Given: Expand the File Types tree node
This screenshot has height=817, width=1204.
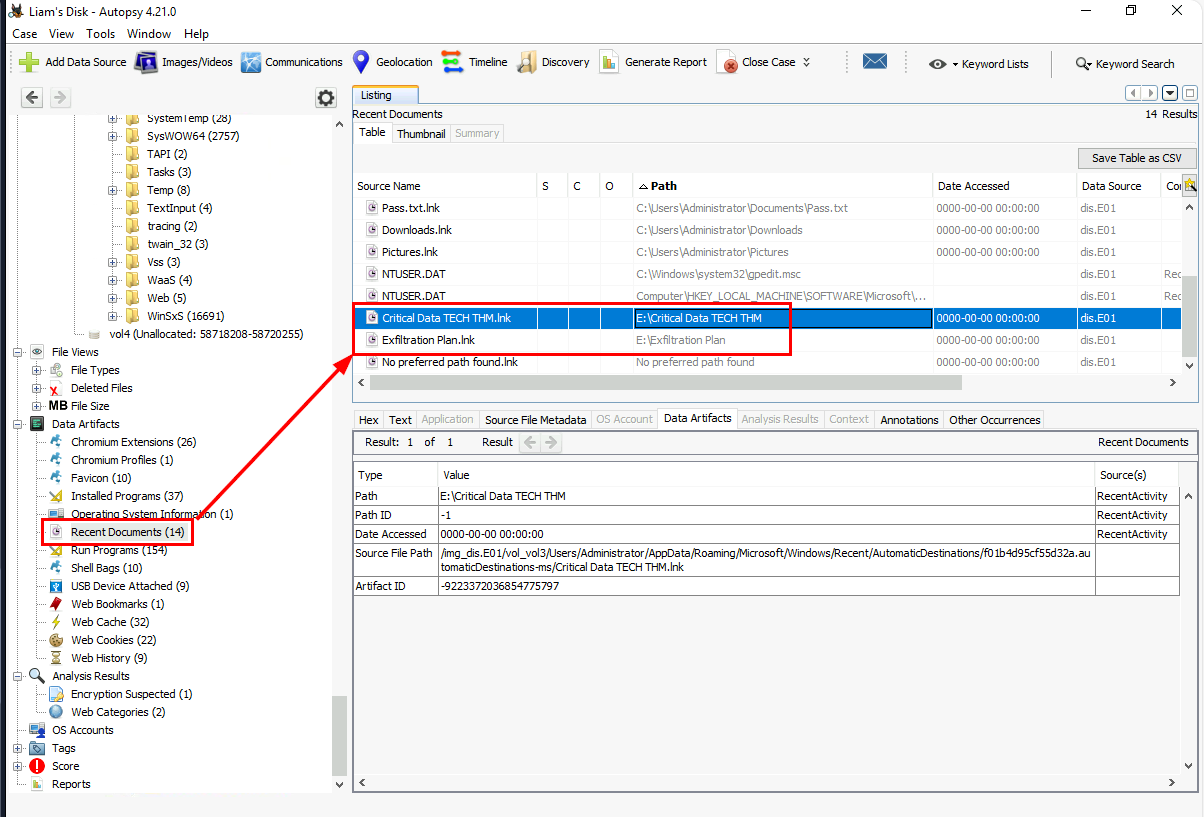Looking at the screenshot, I should (x=38, y=370).
